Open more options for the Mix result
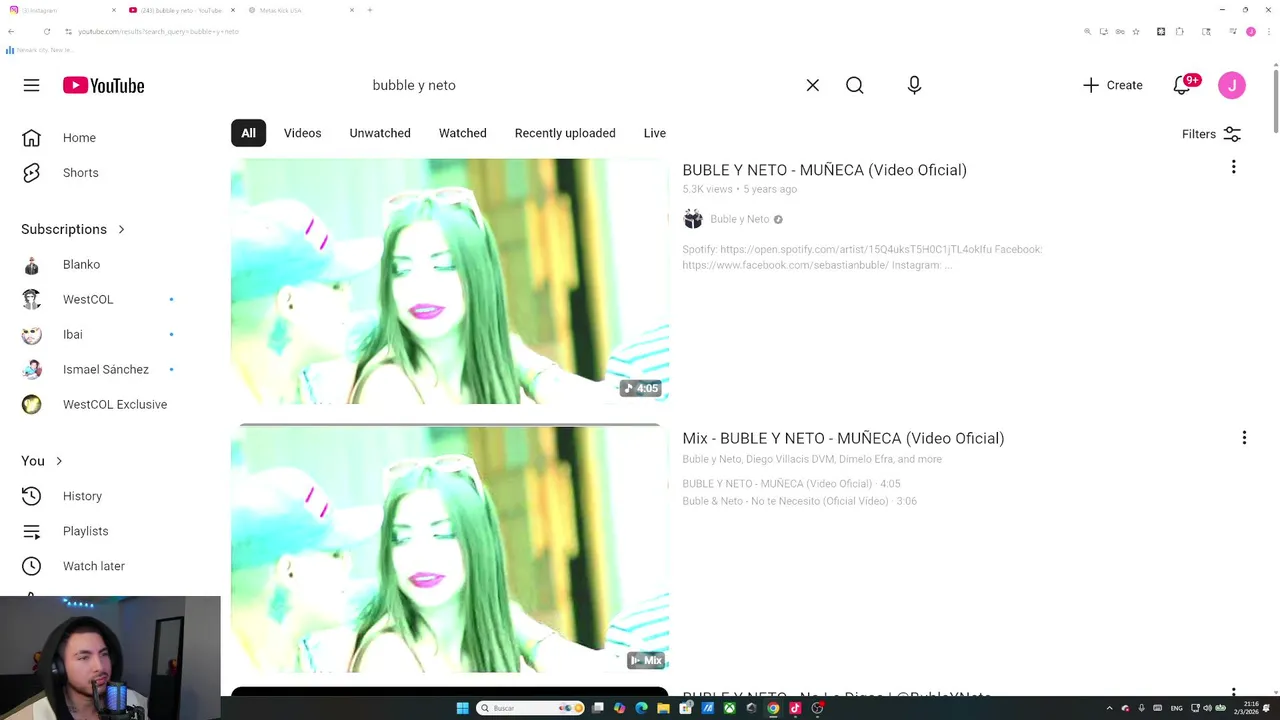 point(1244,438)
